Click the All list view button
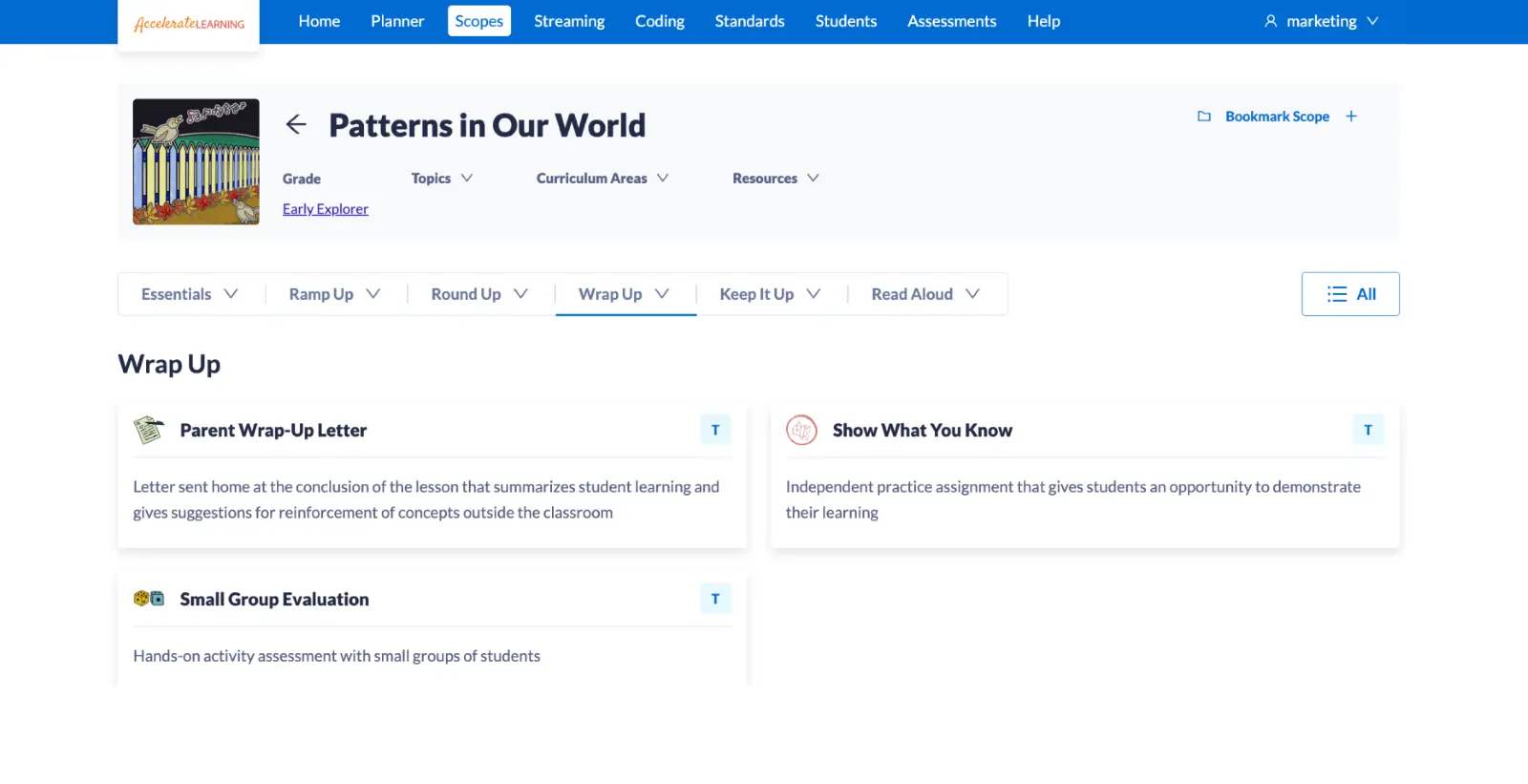The height and width of the screenshot is (784, 1528). pos(1350,294)
